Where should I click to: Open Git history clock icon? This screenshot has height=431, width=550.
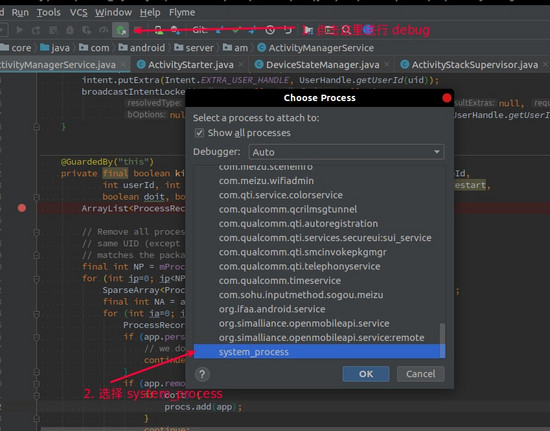point(270,30)
